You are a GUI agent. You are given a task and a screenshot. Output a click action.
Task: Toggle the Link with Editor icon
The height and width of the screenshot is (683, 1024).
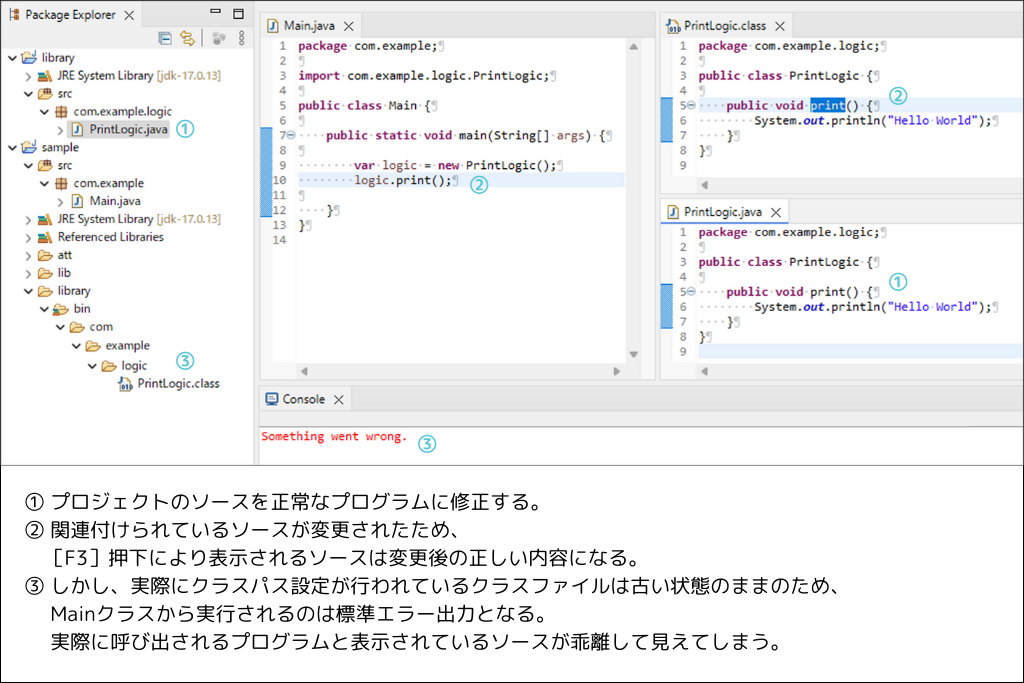coord(187,39)
